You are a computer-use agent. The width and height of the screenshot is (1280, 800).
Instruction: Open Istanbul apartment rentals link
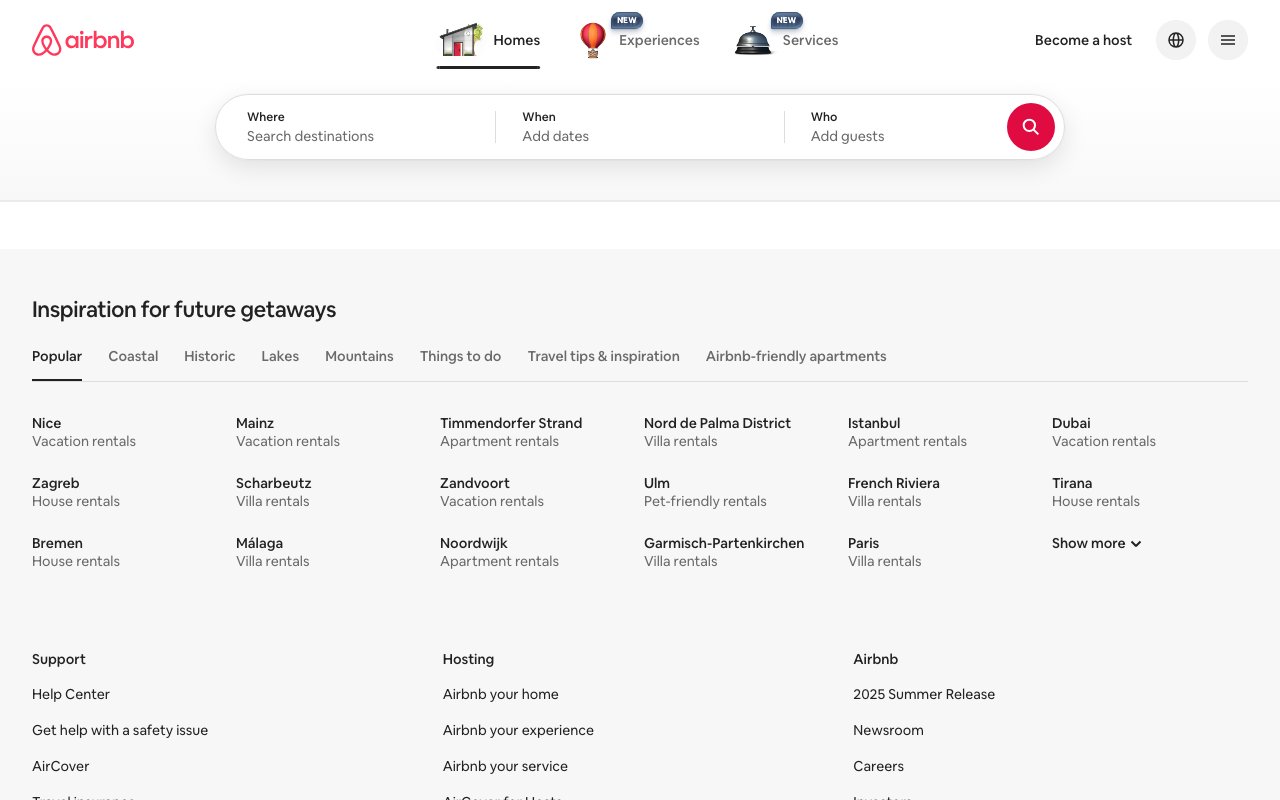[907, 432]
